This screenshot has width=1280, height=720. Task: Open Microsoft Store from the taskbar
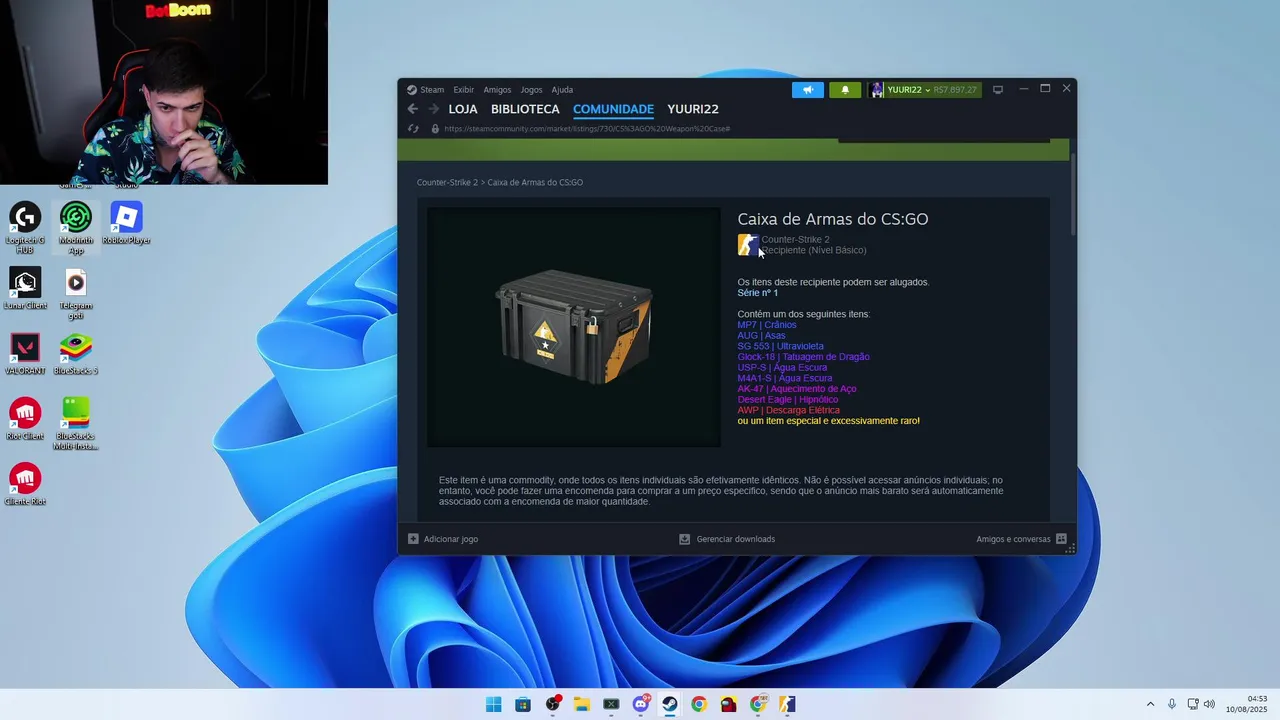(523, 704)
